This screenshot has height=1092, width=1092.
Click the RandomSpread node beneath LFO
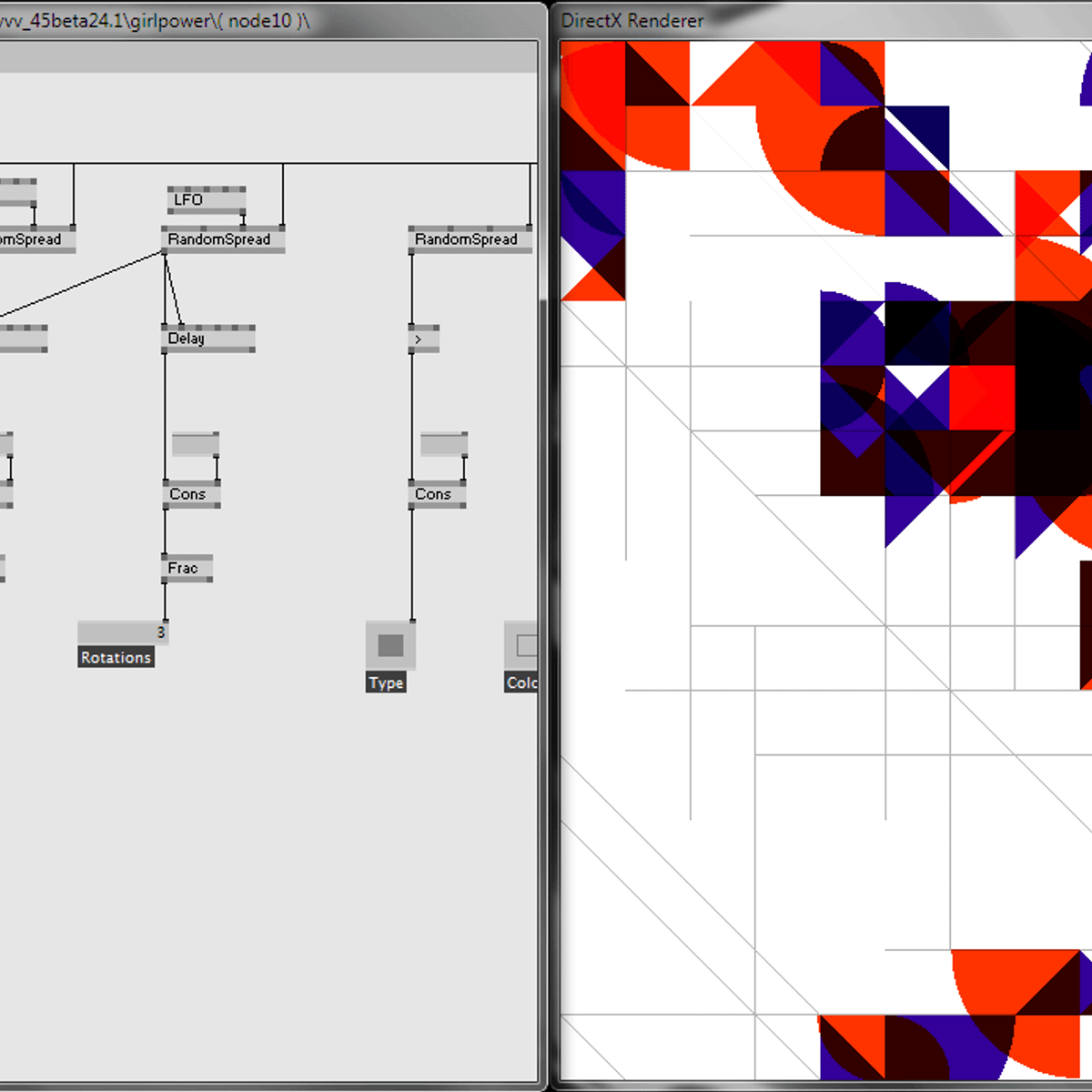click(222, 239)
